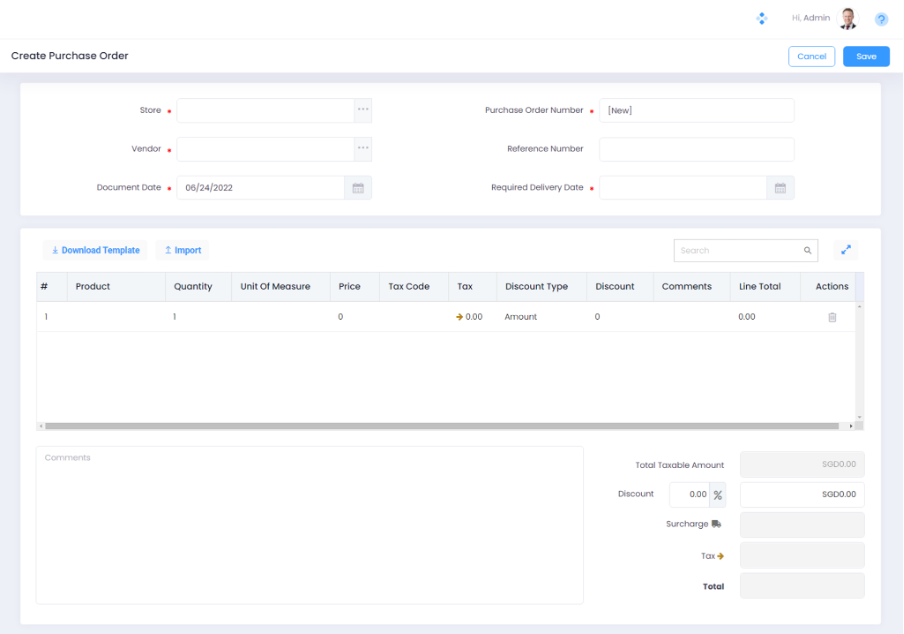Click the Admin user avatar
904x634 pixels.
[848, 19]
